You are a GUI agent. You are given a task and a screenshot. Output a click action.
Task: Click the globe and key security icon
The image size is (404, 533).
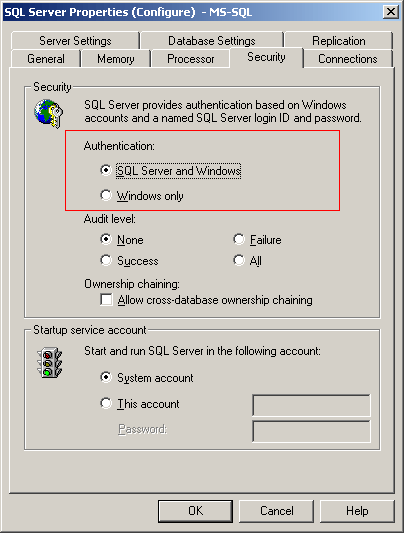click(48, 114)
